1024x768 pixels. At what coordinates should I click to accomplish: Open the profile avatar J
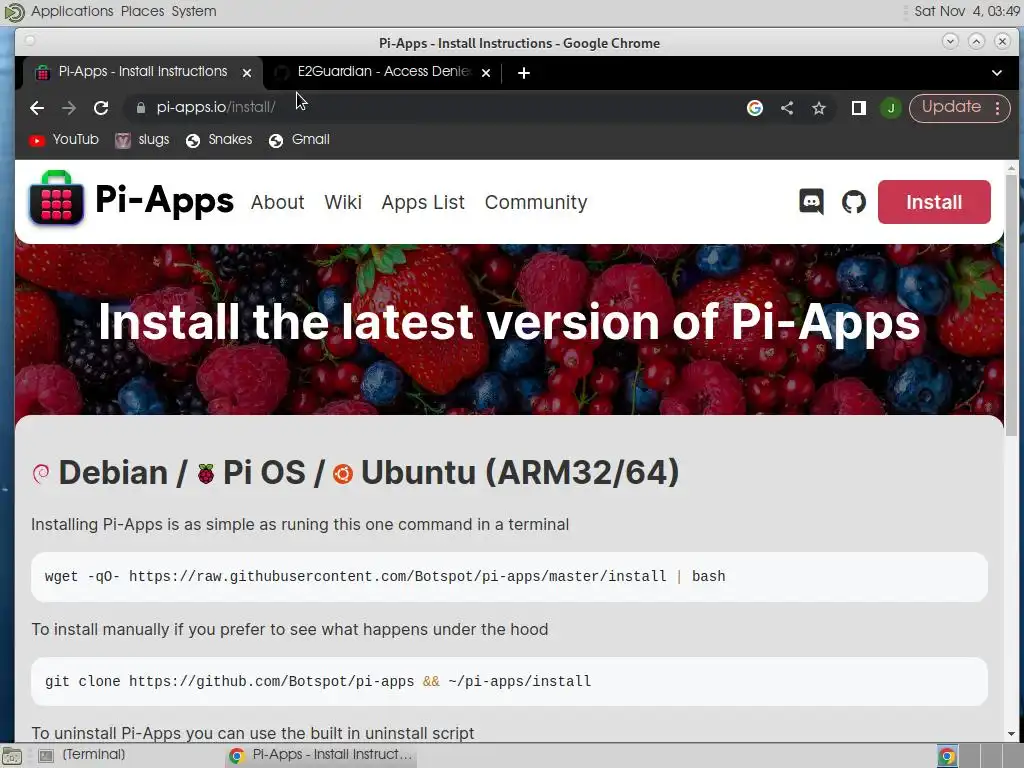coord(890,108)
